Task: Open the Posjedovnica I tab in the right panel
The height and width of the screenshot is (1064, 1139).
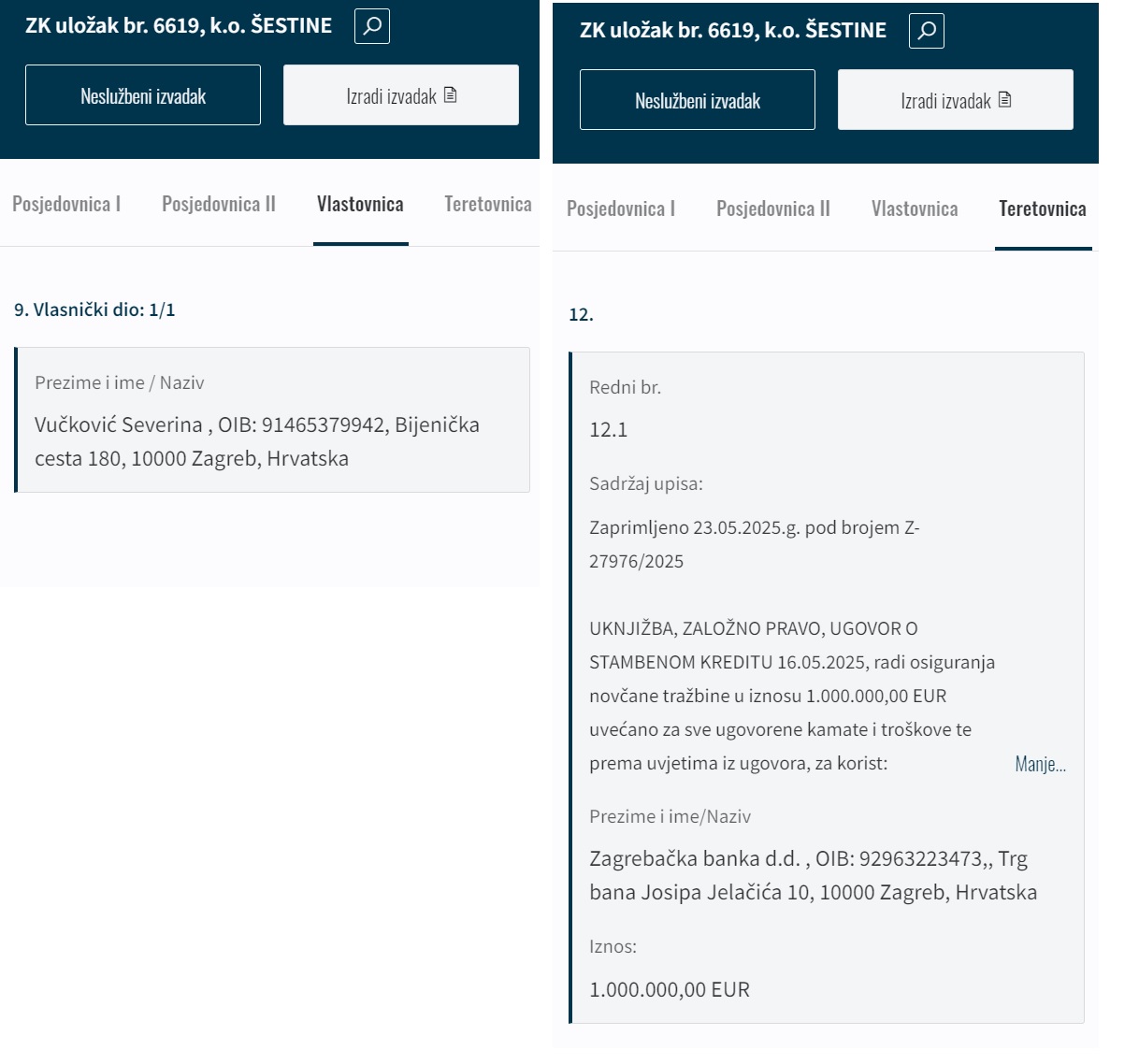Action: pyautogui.click(x=621, y=208)
